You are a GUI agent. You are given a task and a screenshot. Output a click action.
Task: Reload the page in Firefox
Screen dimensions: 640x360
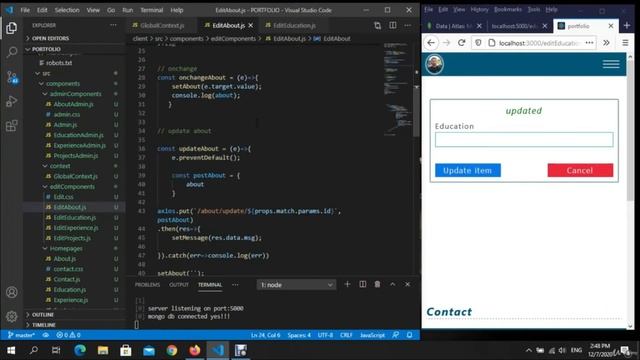point(462,42)
